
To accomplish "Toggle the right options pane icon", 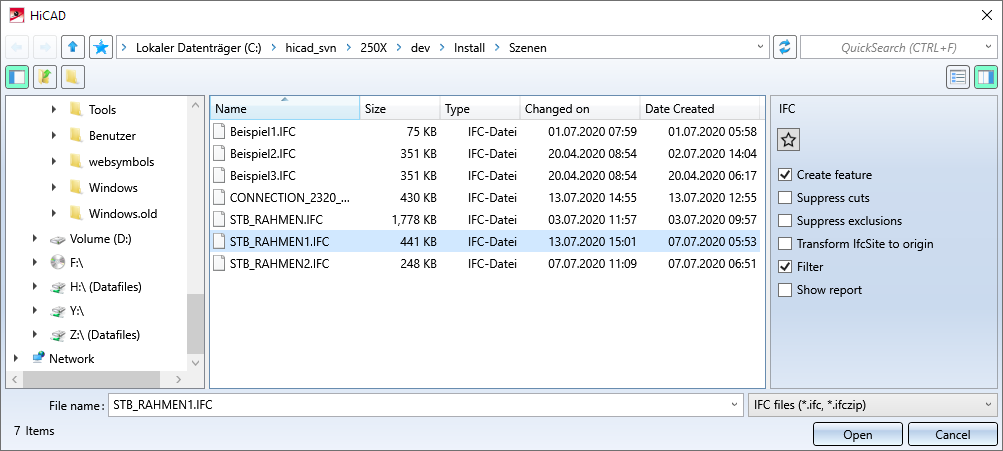I will tap(986, 77).
